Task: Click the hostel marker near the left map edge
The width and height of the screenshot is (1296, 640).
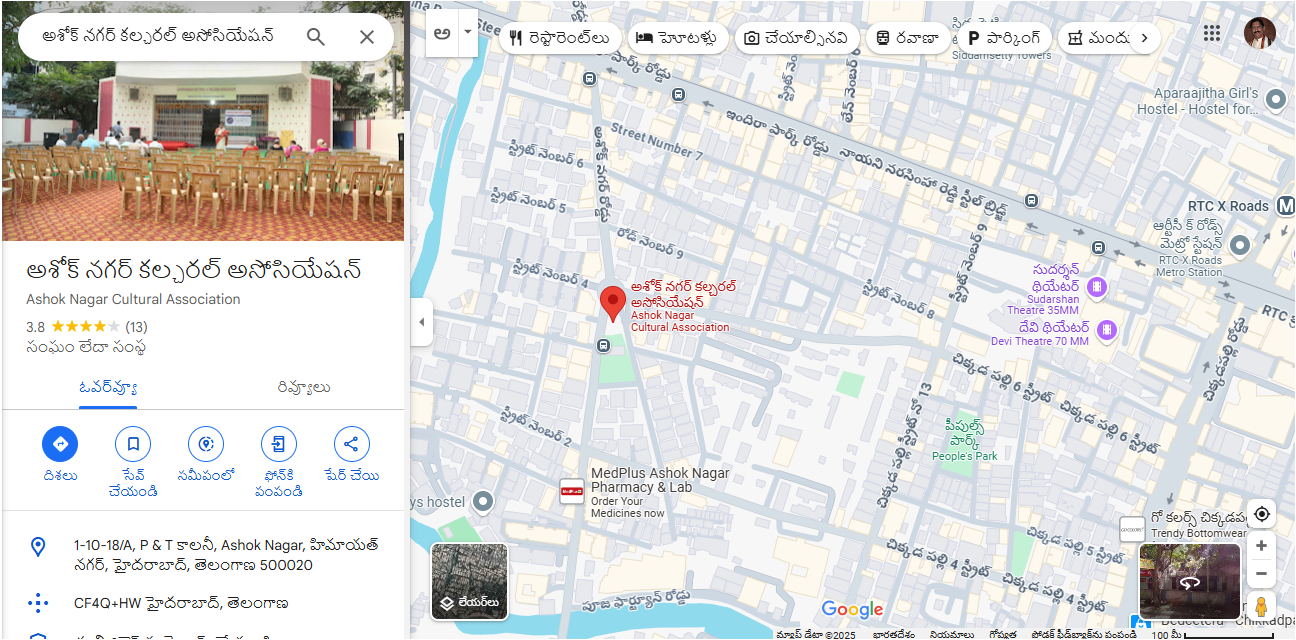Action: click(x=483, y=501)
